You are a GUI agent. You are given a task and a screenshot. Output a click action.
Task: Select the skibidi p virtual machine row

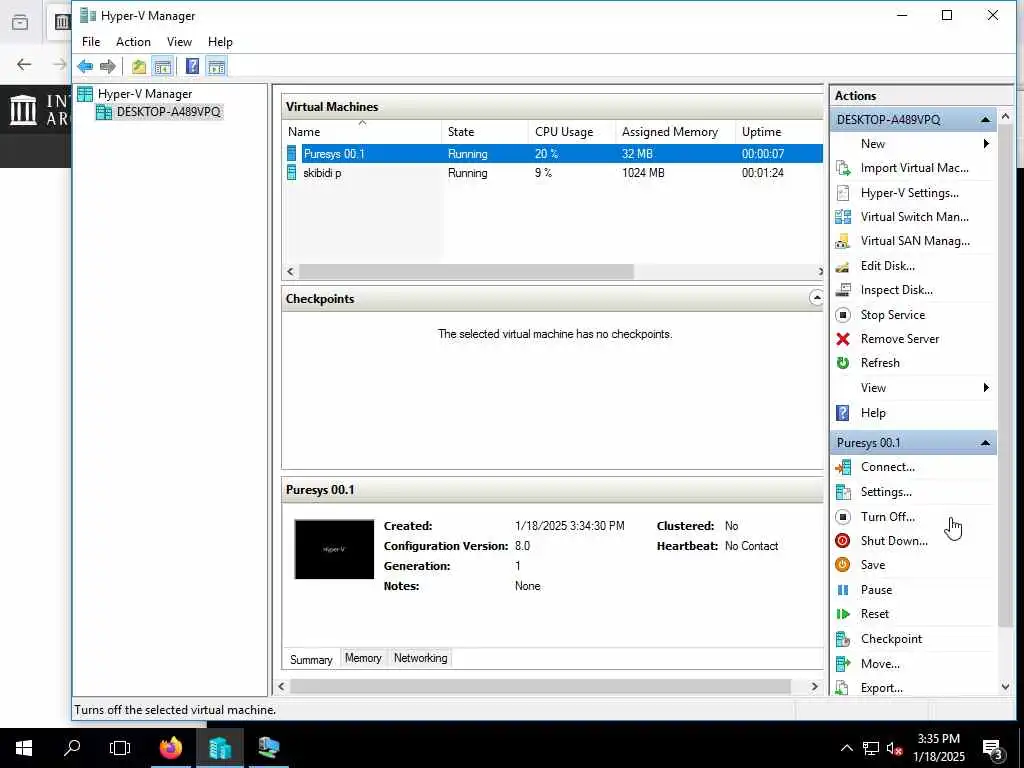[x=553, y=173]
